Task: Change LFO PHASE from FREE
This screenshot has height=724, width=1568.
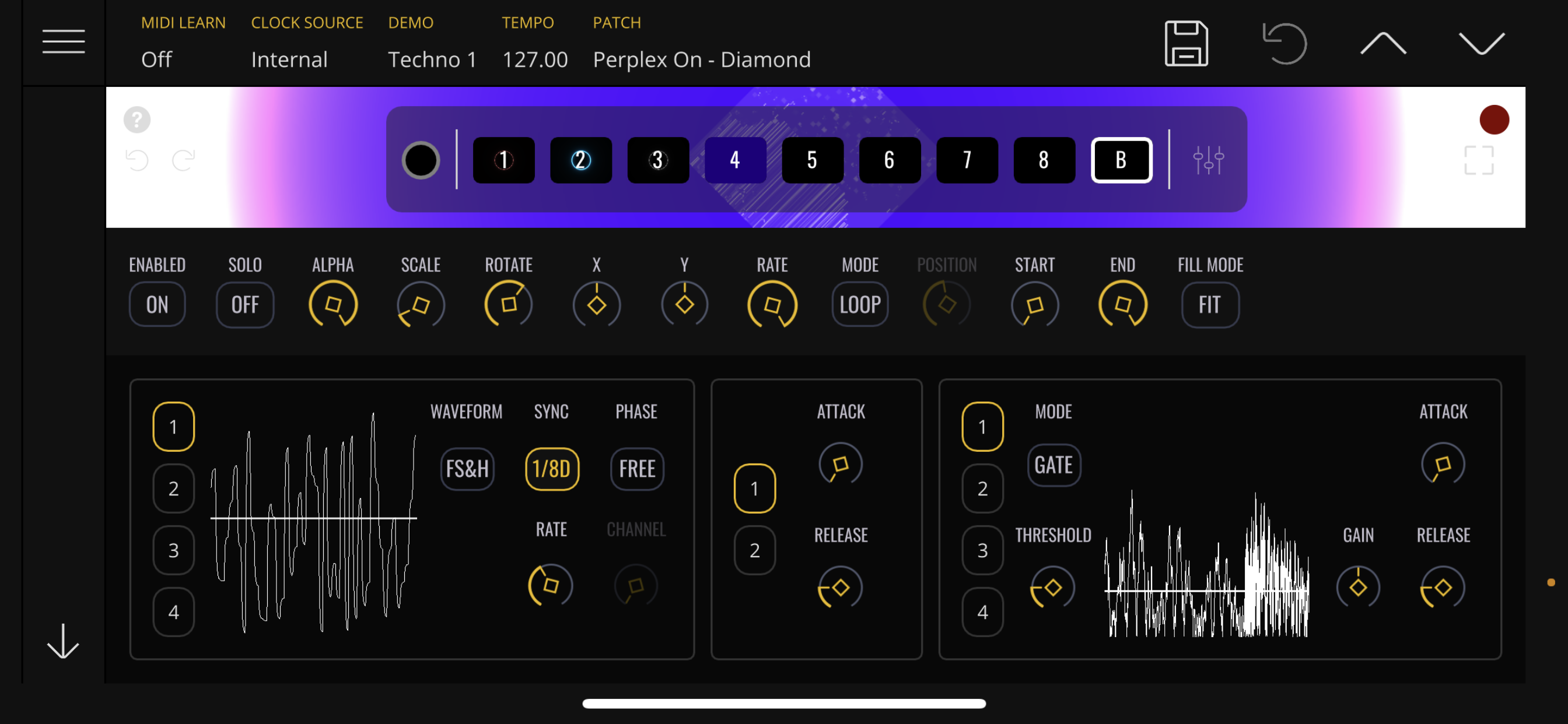Action: 636,469
